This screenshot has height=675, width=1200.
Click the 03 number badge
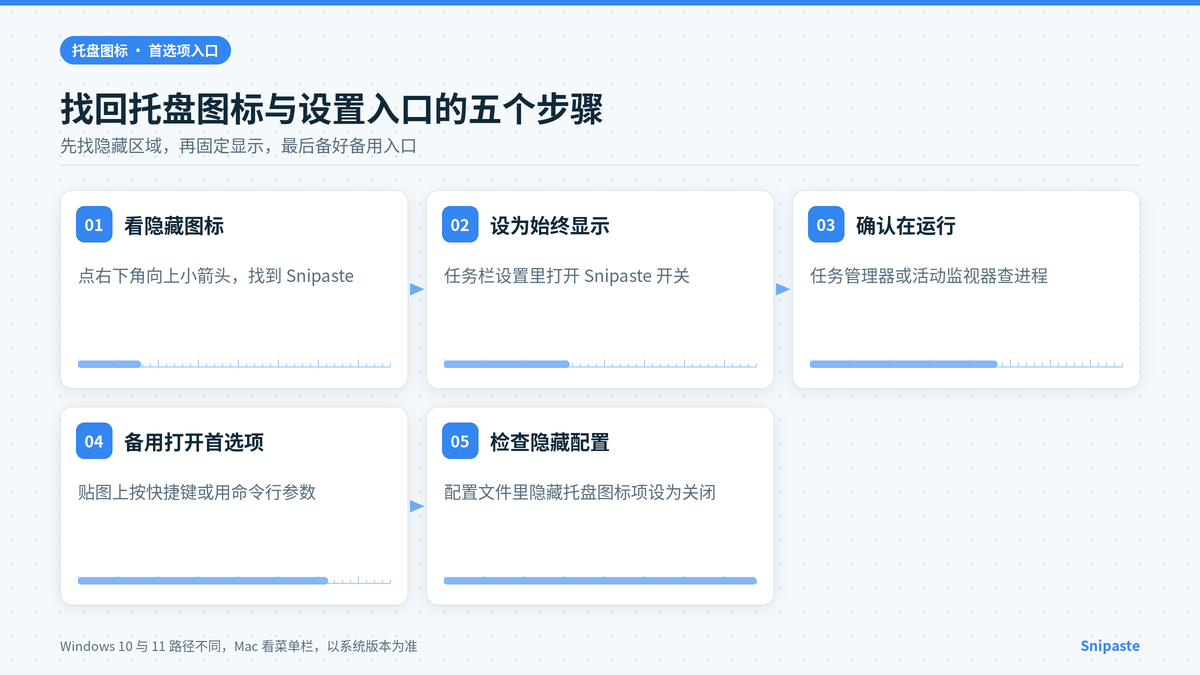[826, 225]
